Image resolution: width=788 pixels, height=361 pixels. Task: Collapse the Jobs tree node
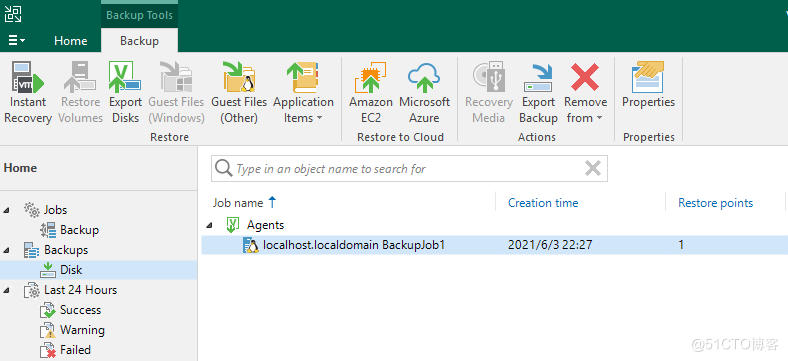6,210
